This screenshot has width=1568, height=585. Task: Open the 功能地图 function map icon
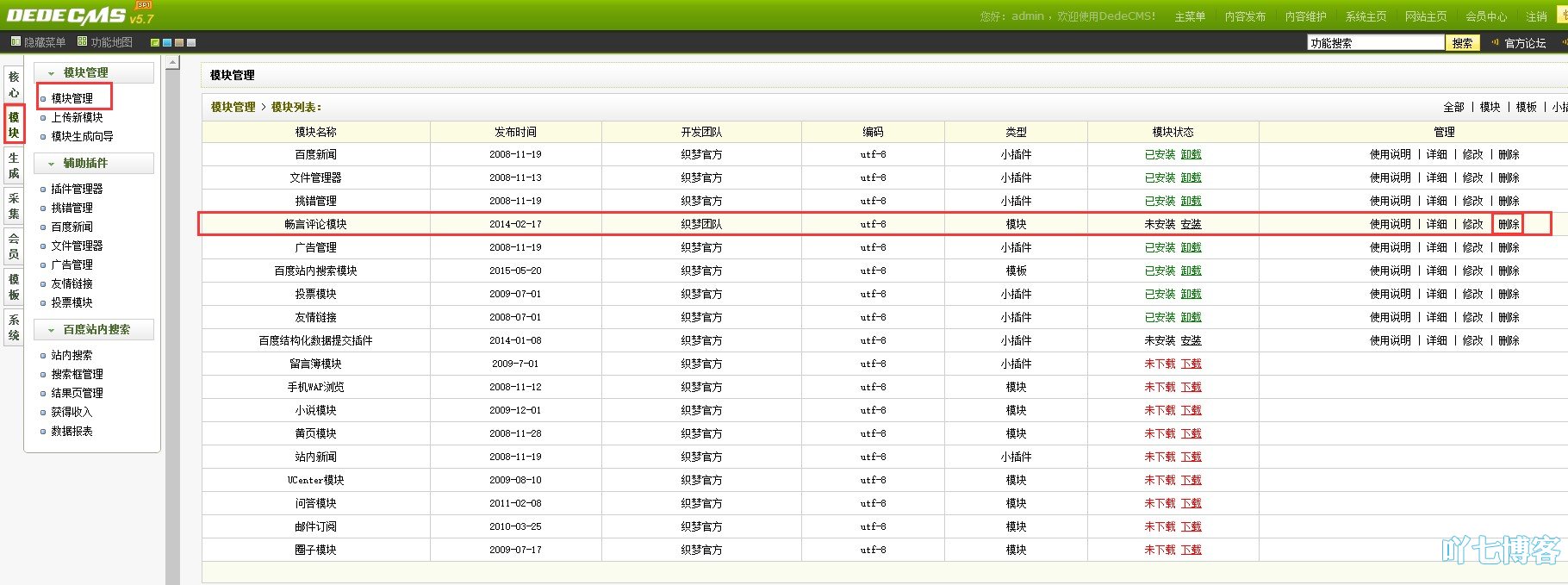pyautogui.click(x=83, y=41)
